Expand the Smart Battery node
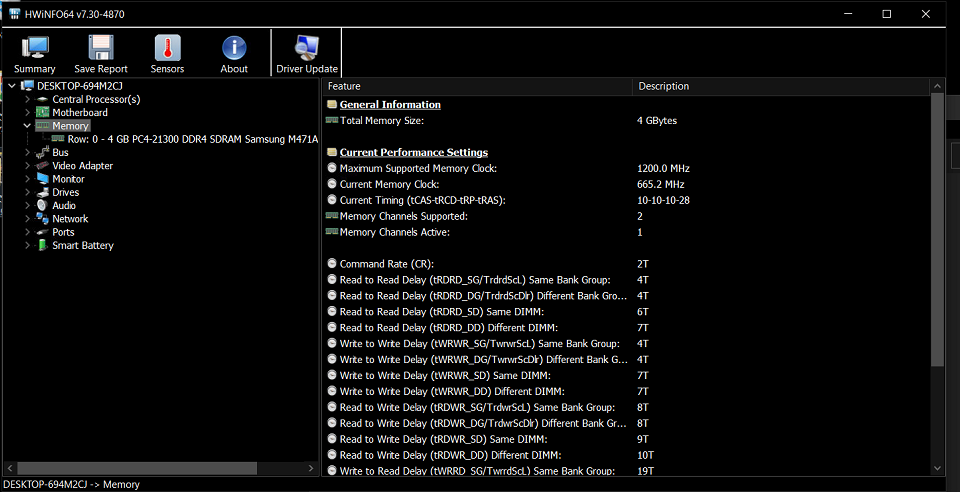The width and height of the screenshot is (960, 492). pyautogui.click(x=28, y=245)
